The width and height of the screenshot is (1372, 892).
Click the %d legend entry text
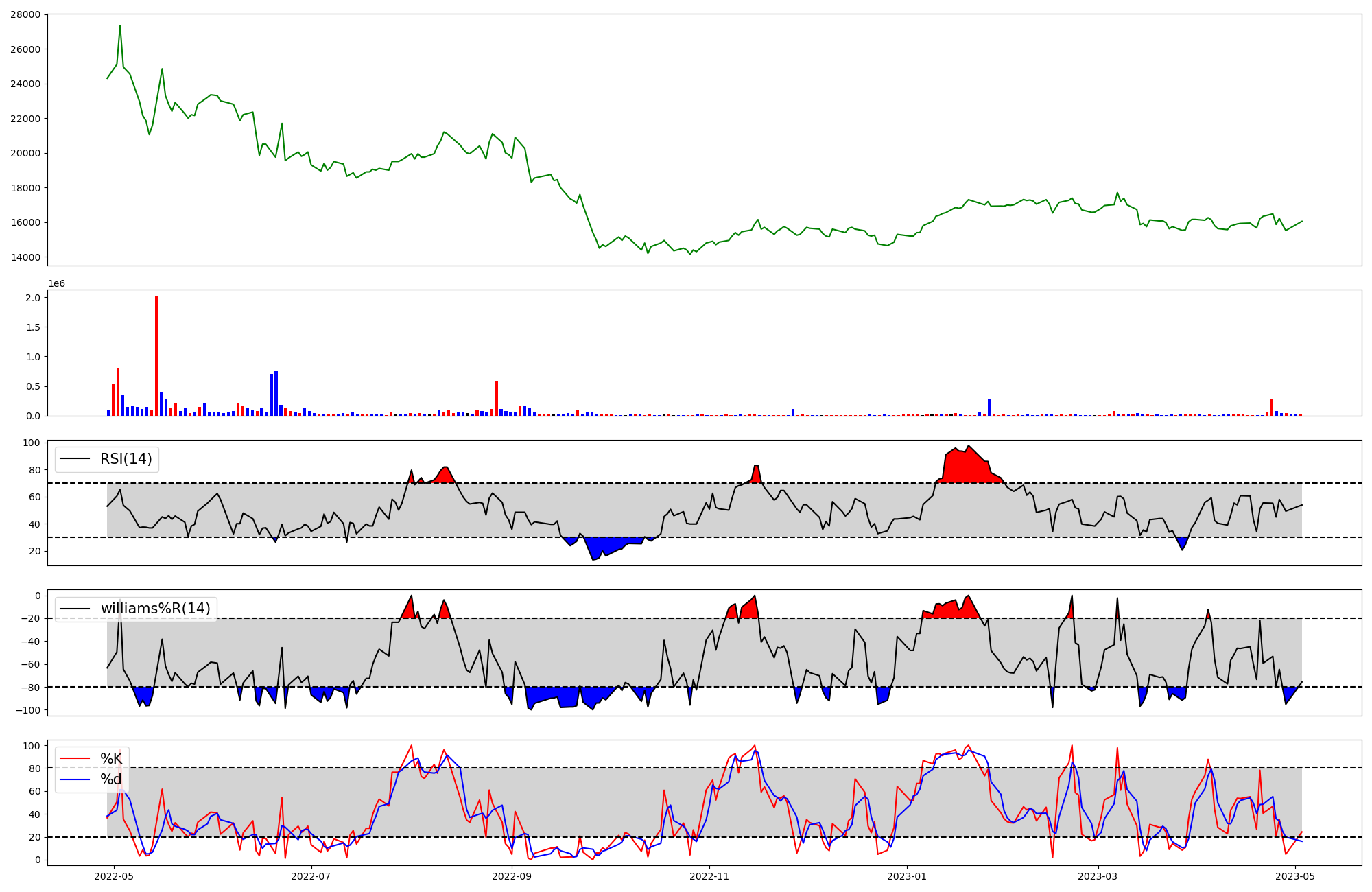coord(111,779)
